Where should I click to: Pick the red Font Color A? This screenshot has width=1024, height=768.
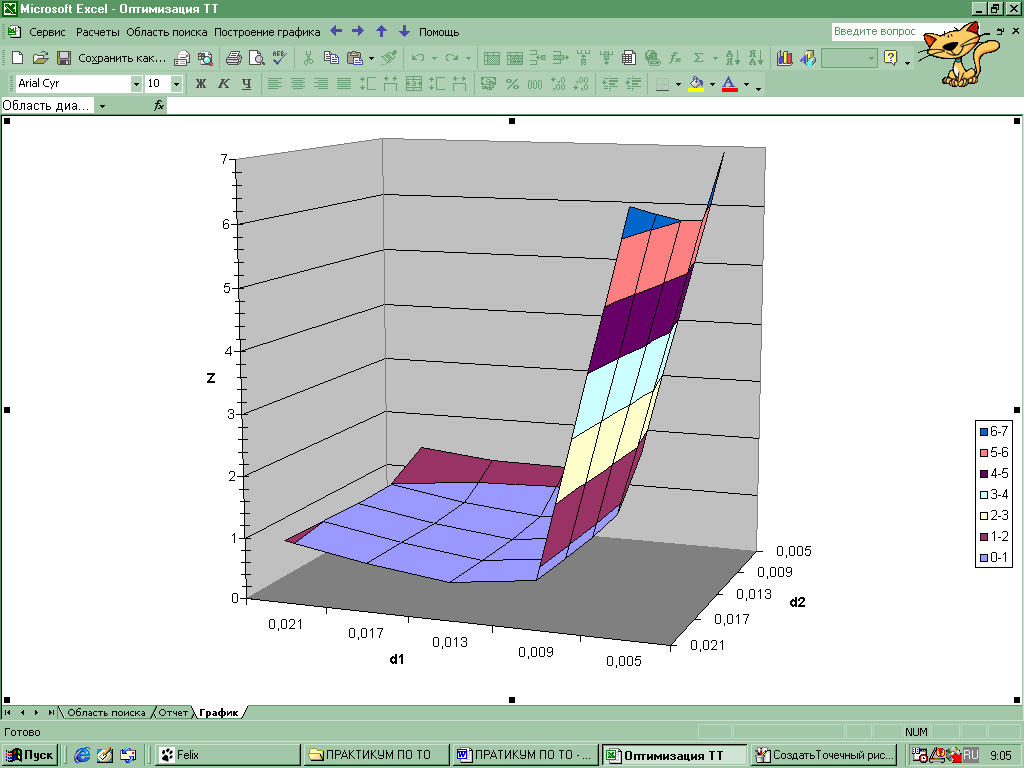click(x=729, y=84)
